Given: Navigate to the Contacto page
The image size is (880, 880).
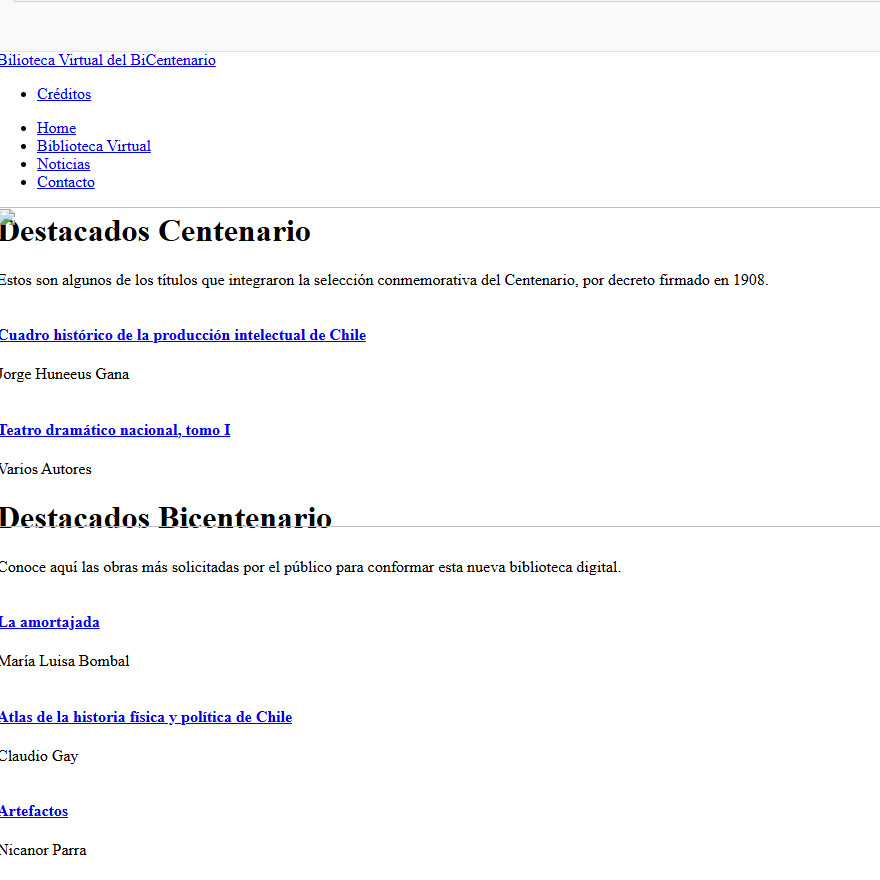Looking at the screenshot, I should point(66,182).
